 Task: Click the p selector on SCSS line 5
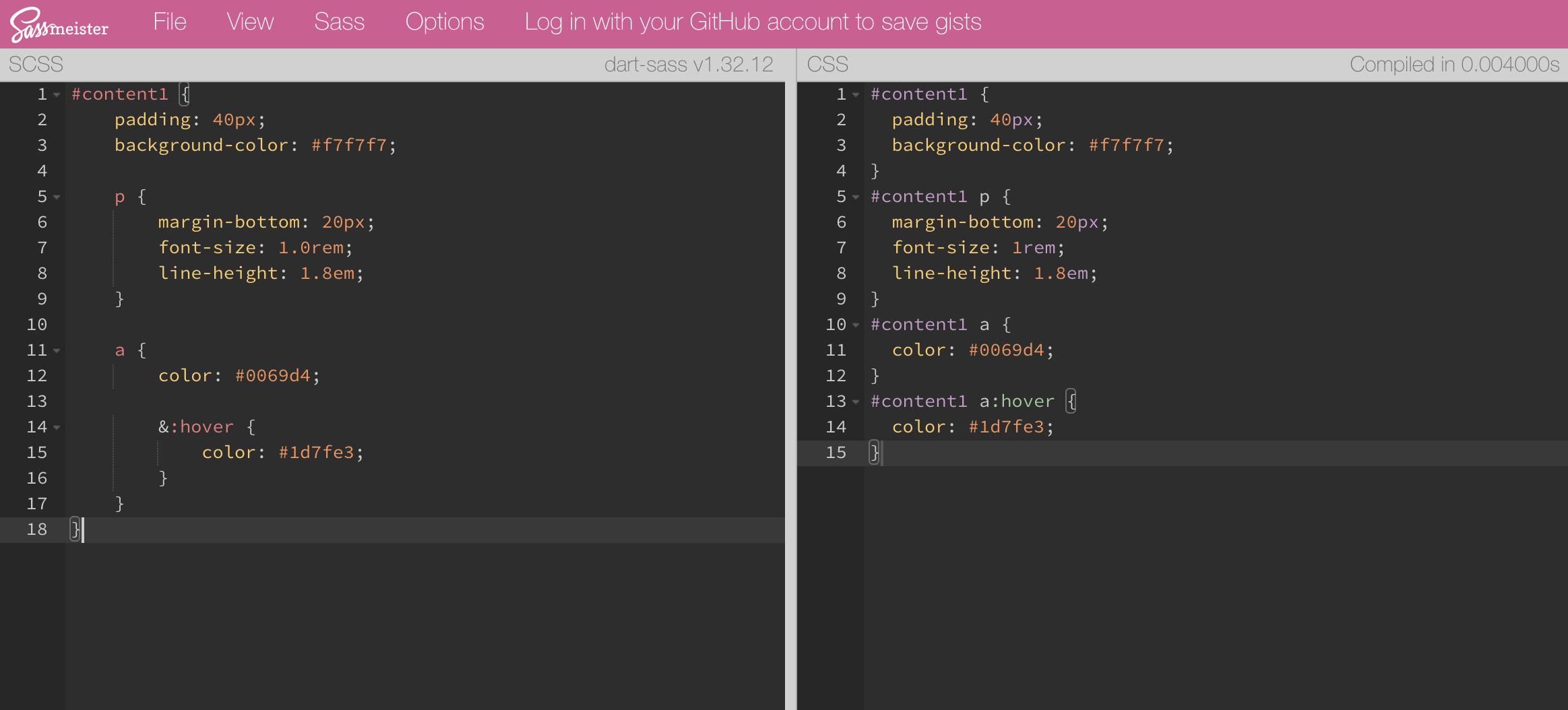pos(120,197)
